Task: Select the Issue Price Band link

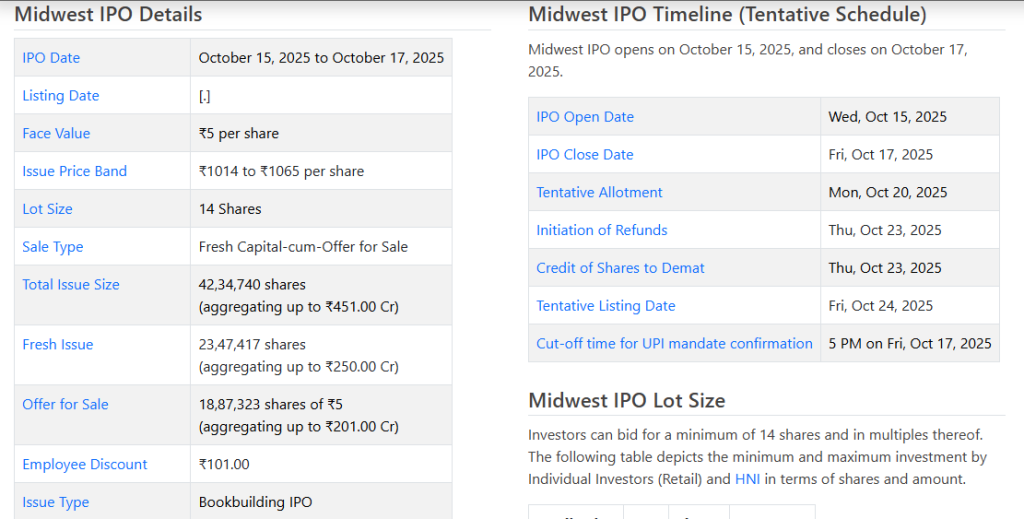Action: 75,171
